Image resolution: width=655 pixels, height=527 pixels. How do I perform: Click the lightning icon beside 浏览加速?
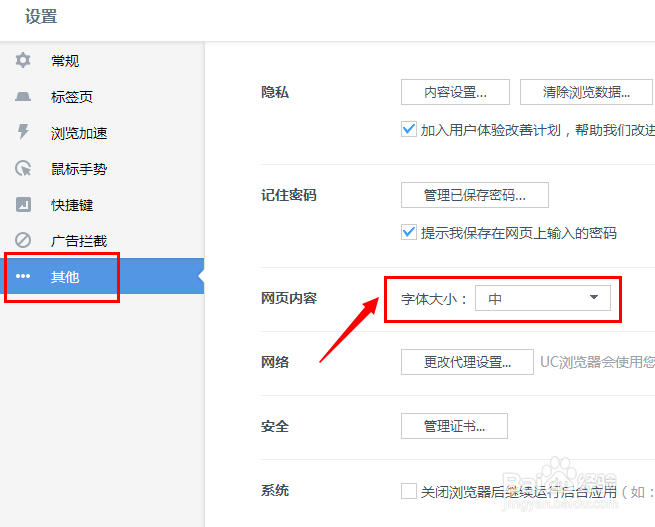click(23, 132)
